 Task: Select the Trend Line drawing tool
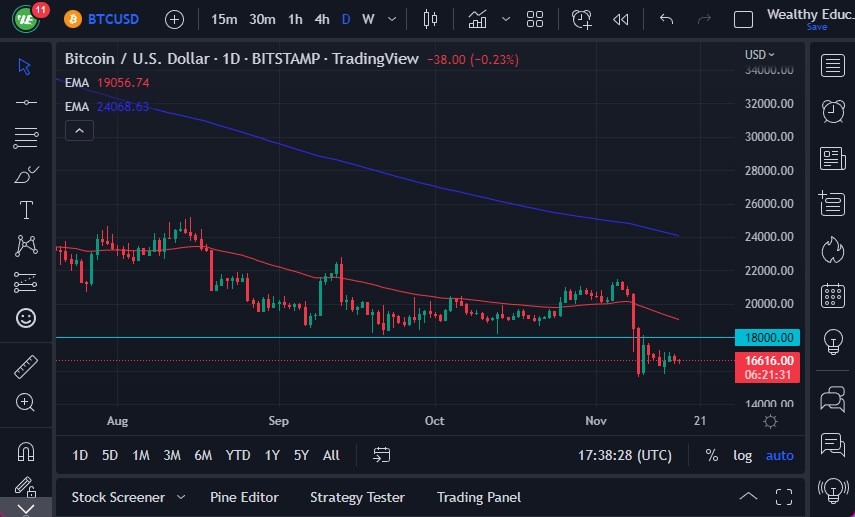pyautogui.click(x=26, y=102)
